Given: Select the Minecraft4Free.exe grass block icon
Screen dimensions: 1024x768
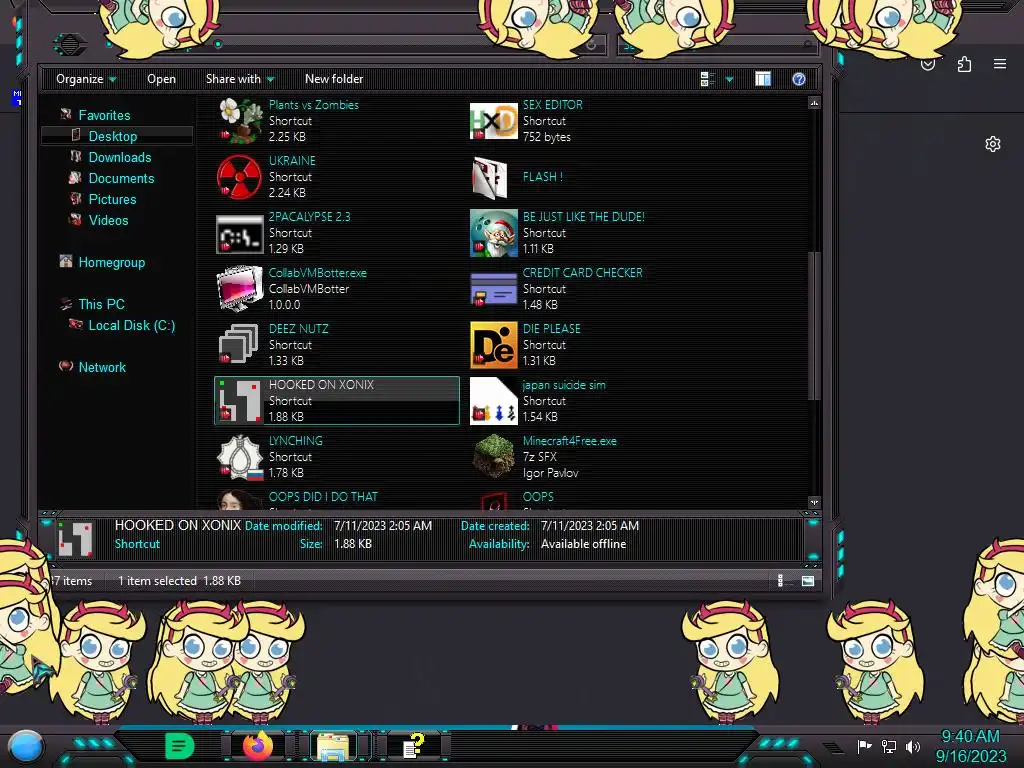Looking at the screenshot, I should [494, 456].
